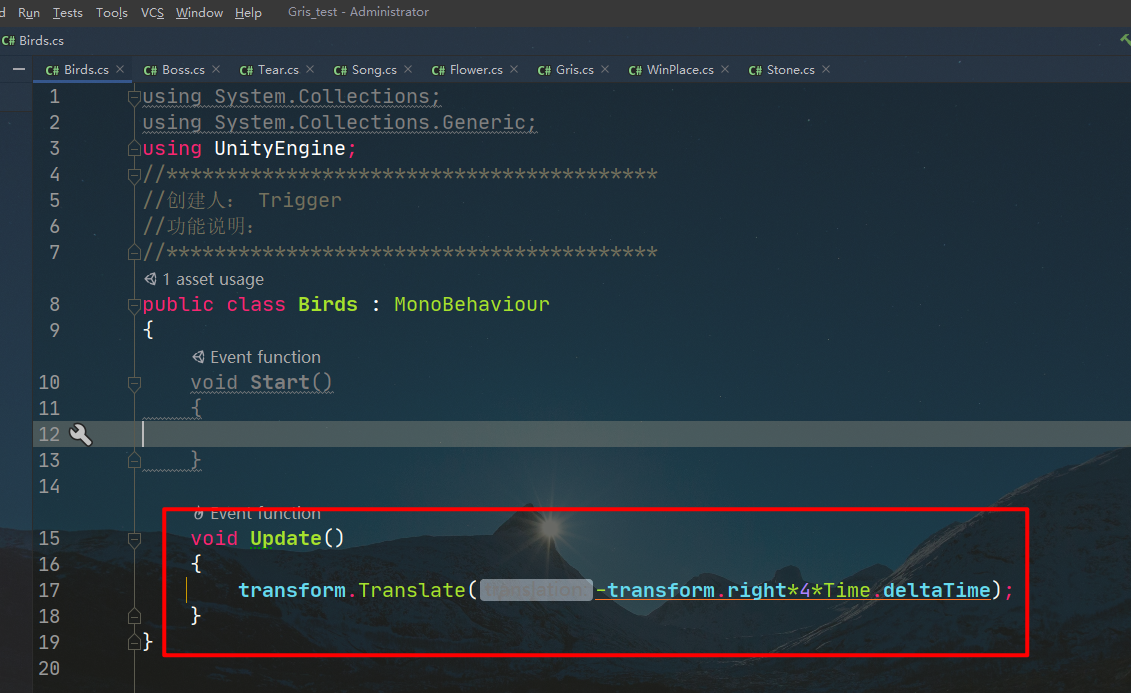Screen dimensions: 1131x693
Task: Collapse the using directives at line 1
Action: point(134,97)
